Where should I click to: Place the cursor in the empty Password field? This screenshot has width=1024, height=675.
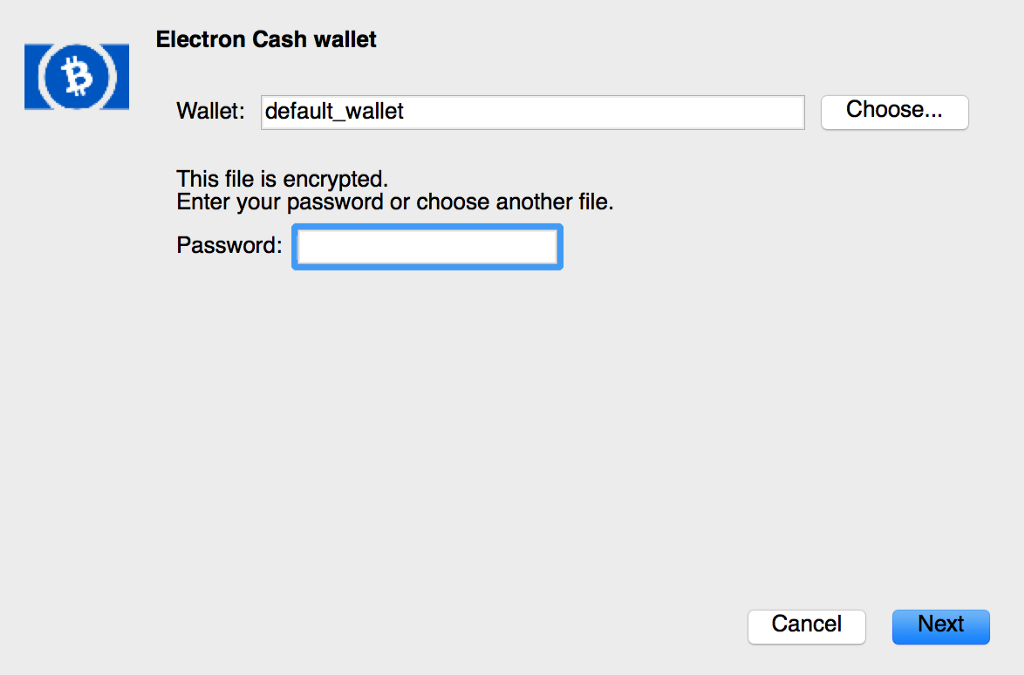pyautogui.click(x=427, y=246)
